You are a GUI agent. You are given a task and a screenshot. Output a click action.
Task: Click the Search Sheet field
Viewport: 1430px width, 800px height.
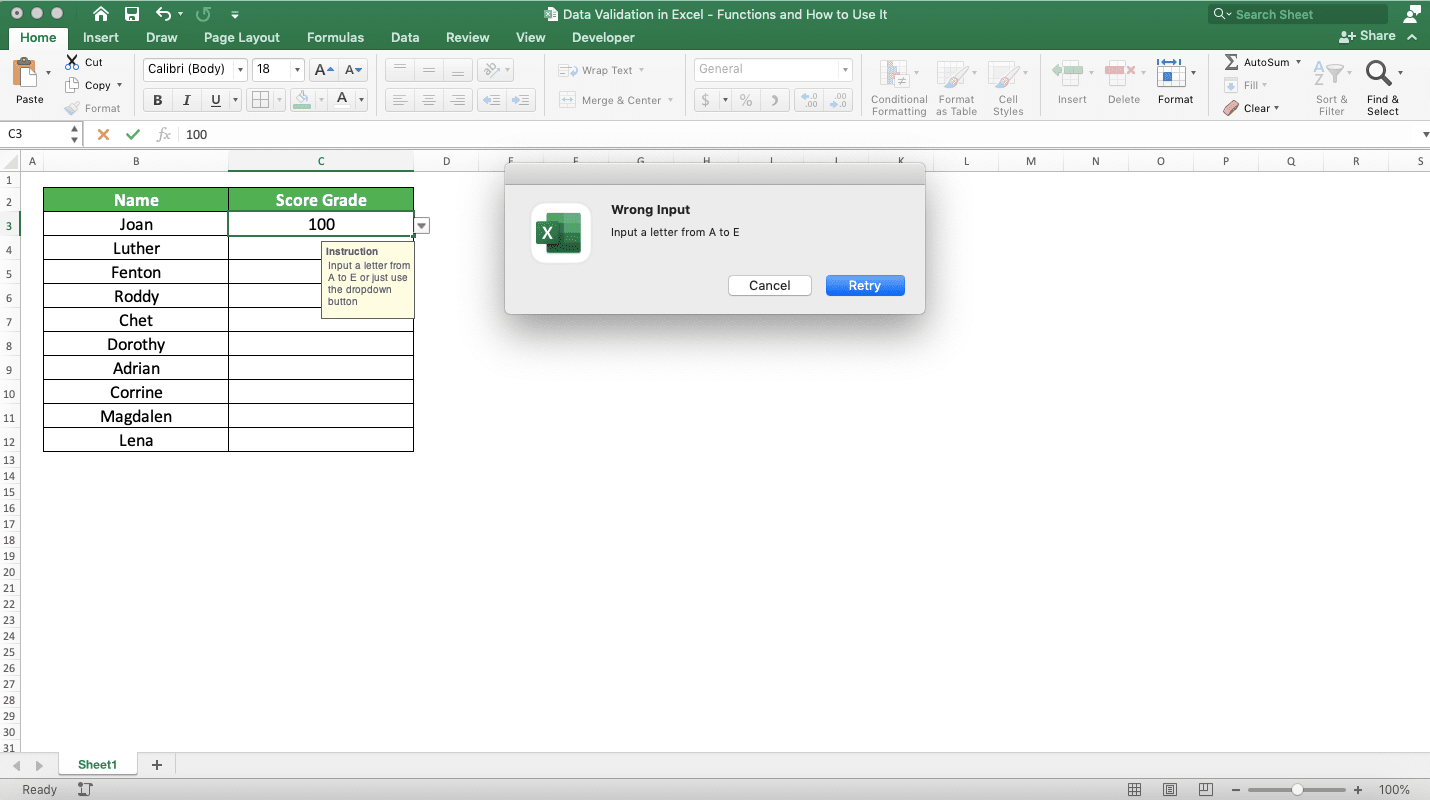tap(1298, 14)
